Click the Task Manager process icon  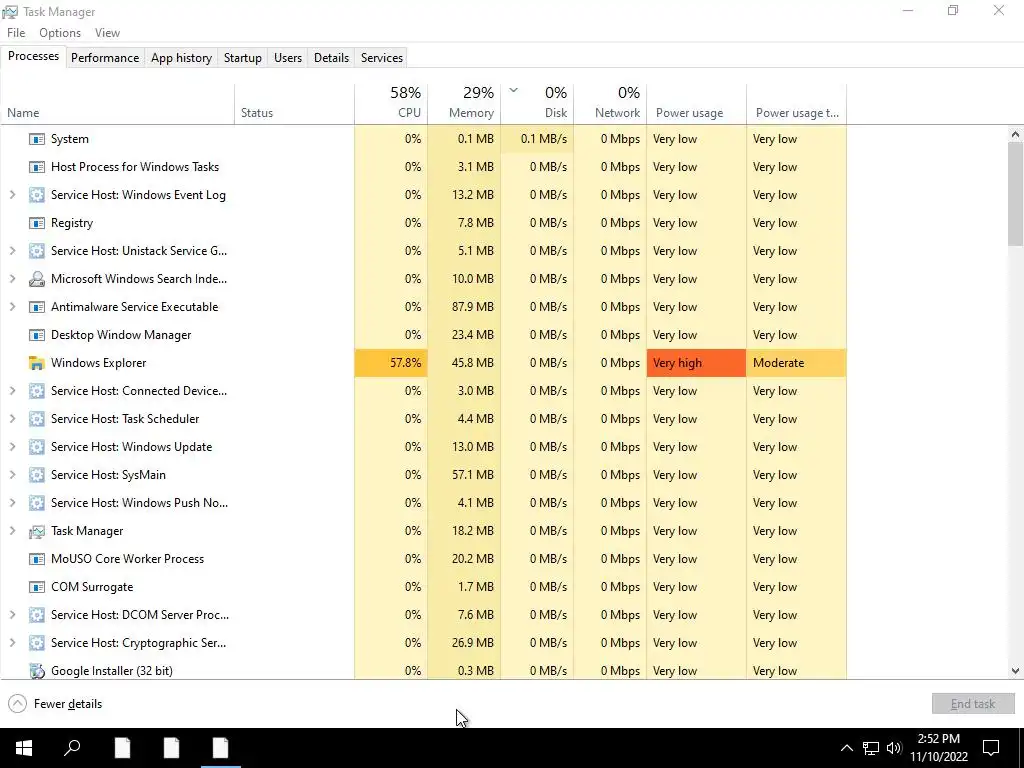[x=37, y=532]
